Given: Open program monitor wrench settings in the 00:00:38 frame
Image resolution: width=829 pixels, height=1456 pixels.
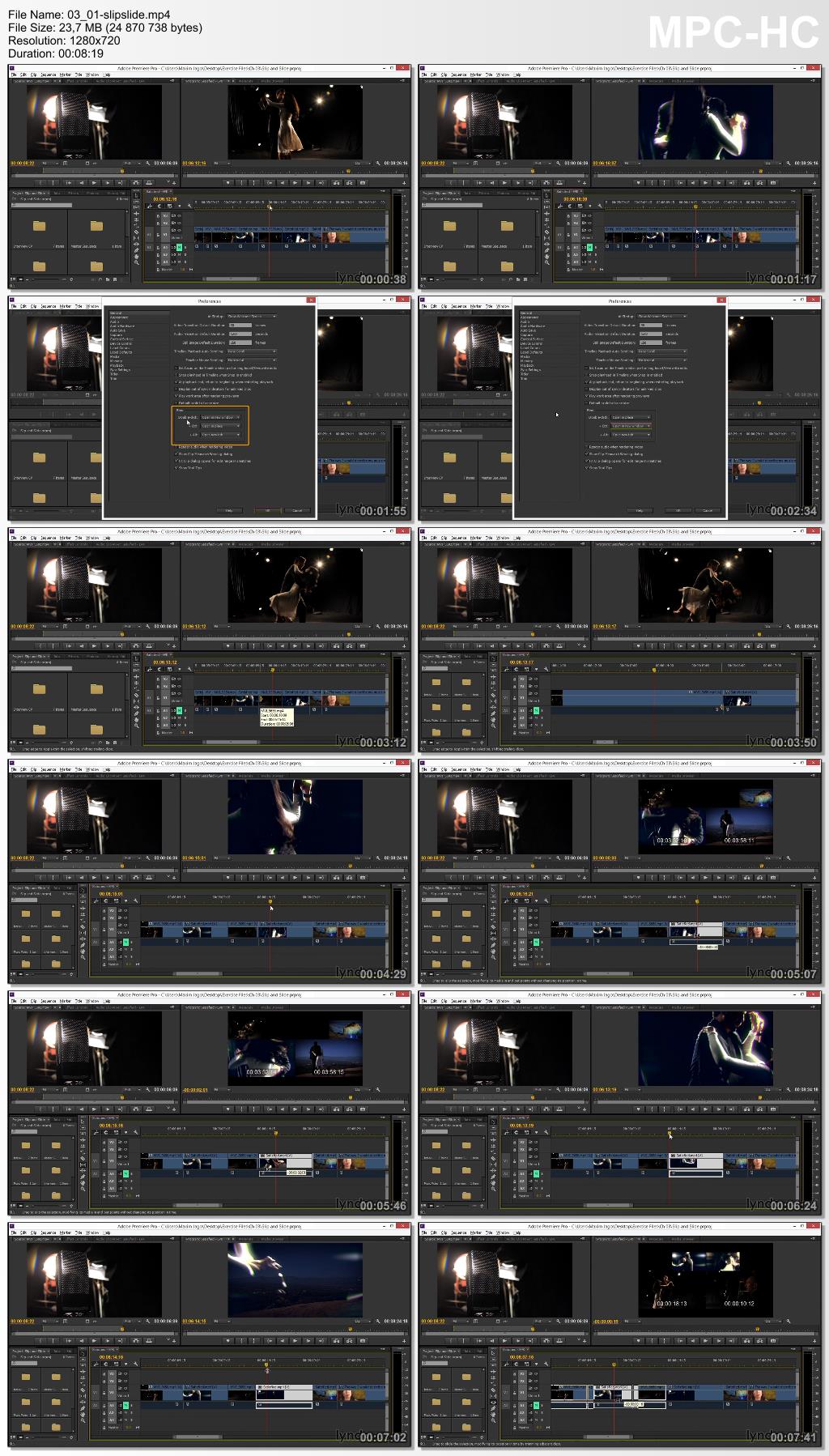Looking at the screenshot, I should tap(377, 163).
